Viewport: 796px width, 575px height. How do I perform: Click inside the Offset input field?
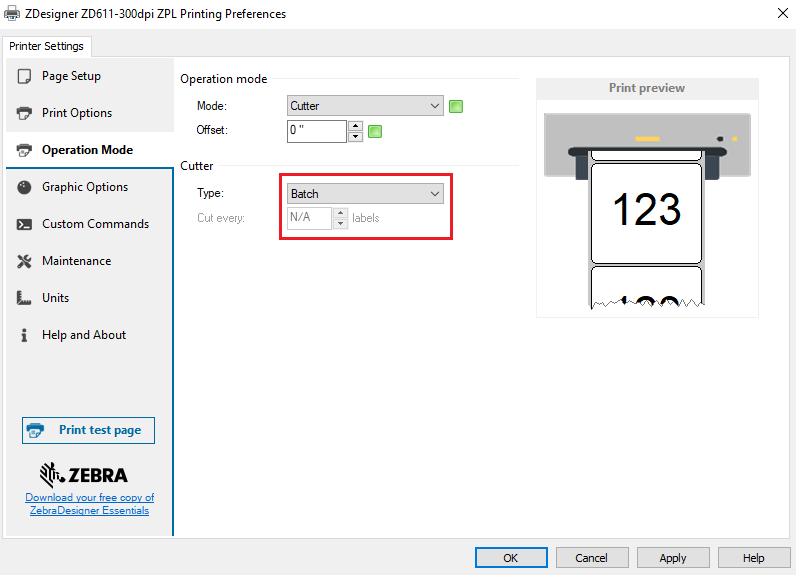point(315,131)
